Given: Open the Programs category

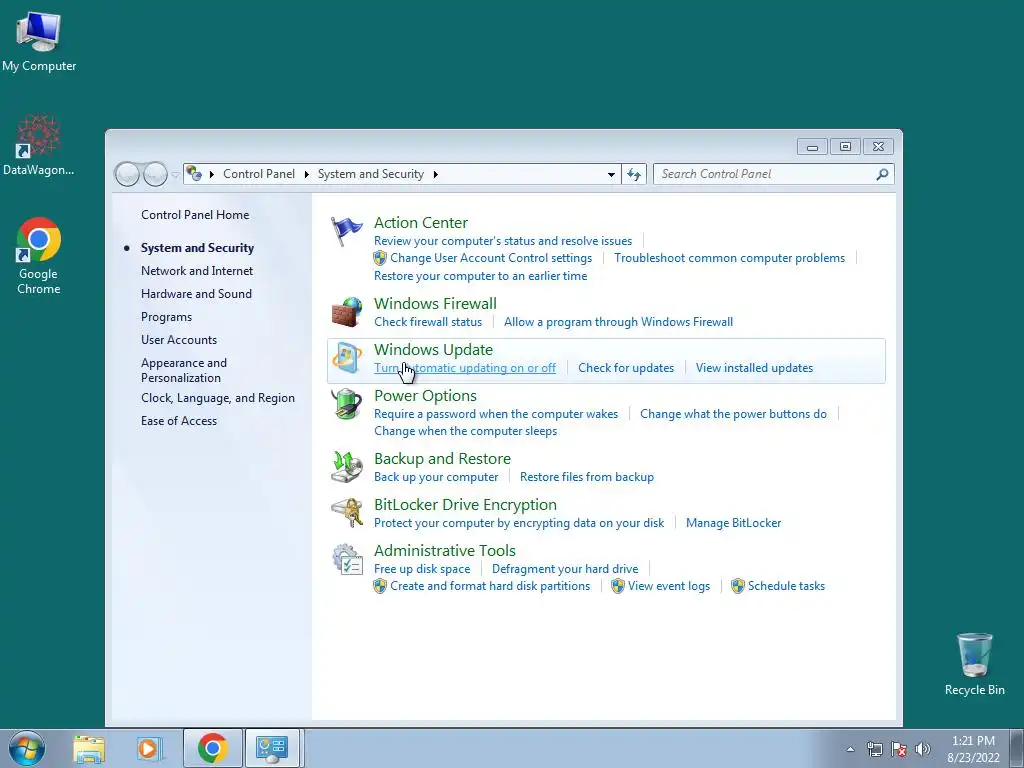Looking at the screenshot, I should (x=167, y=317).
